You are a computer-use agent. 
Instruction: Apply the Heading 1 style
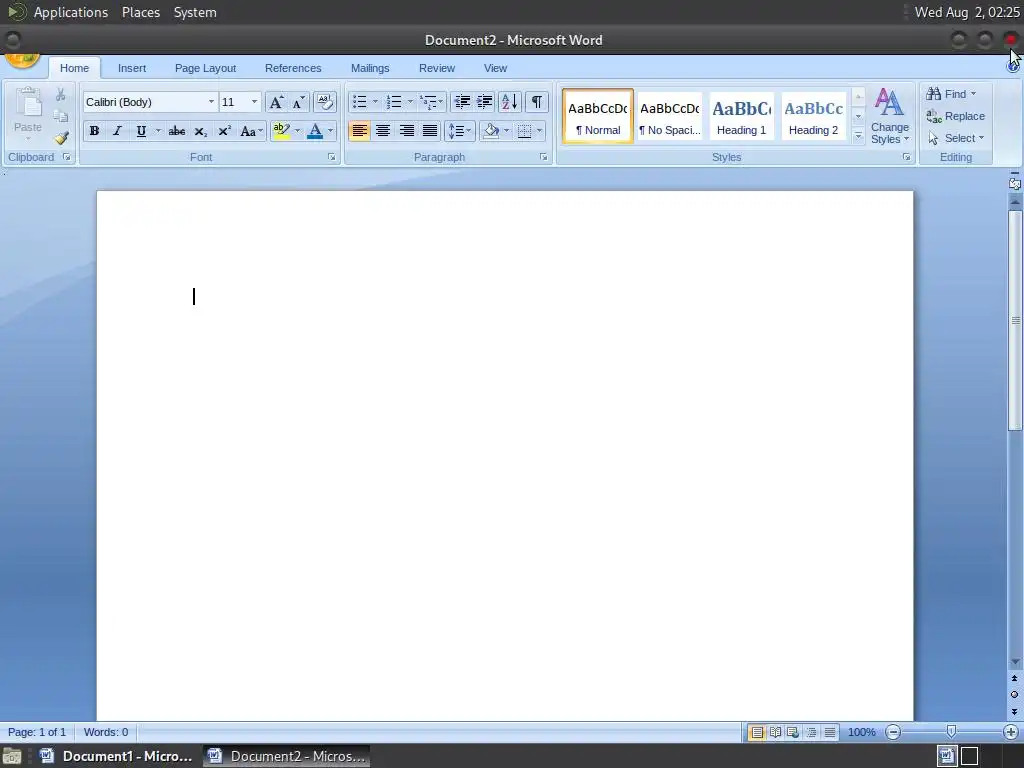click(x=741, y=117)
